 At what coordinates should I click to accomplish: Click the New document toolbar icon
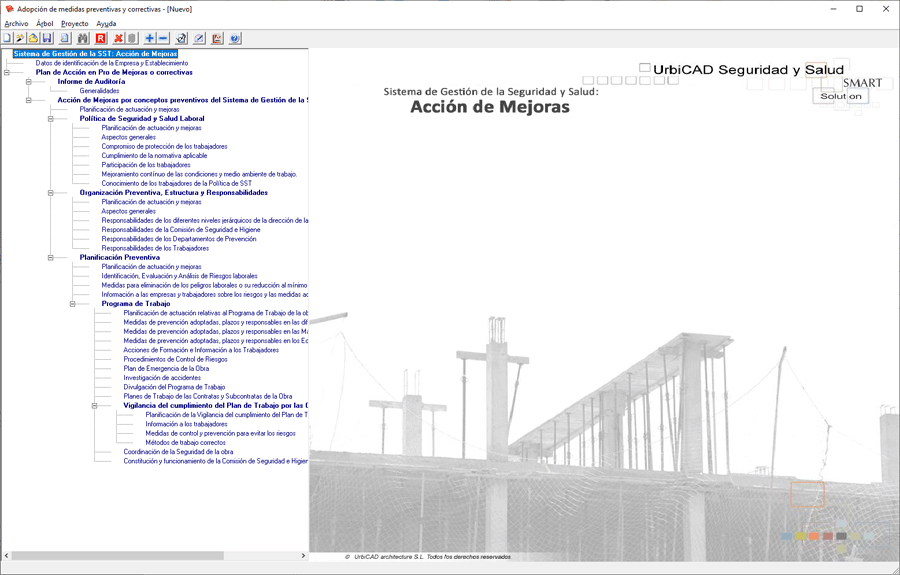coord(7,38)
